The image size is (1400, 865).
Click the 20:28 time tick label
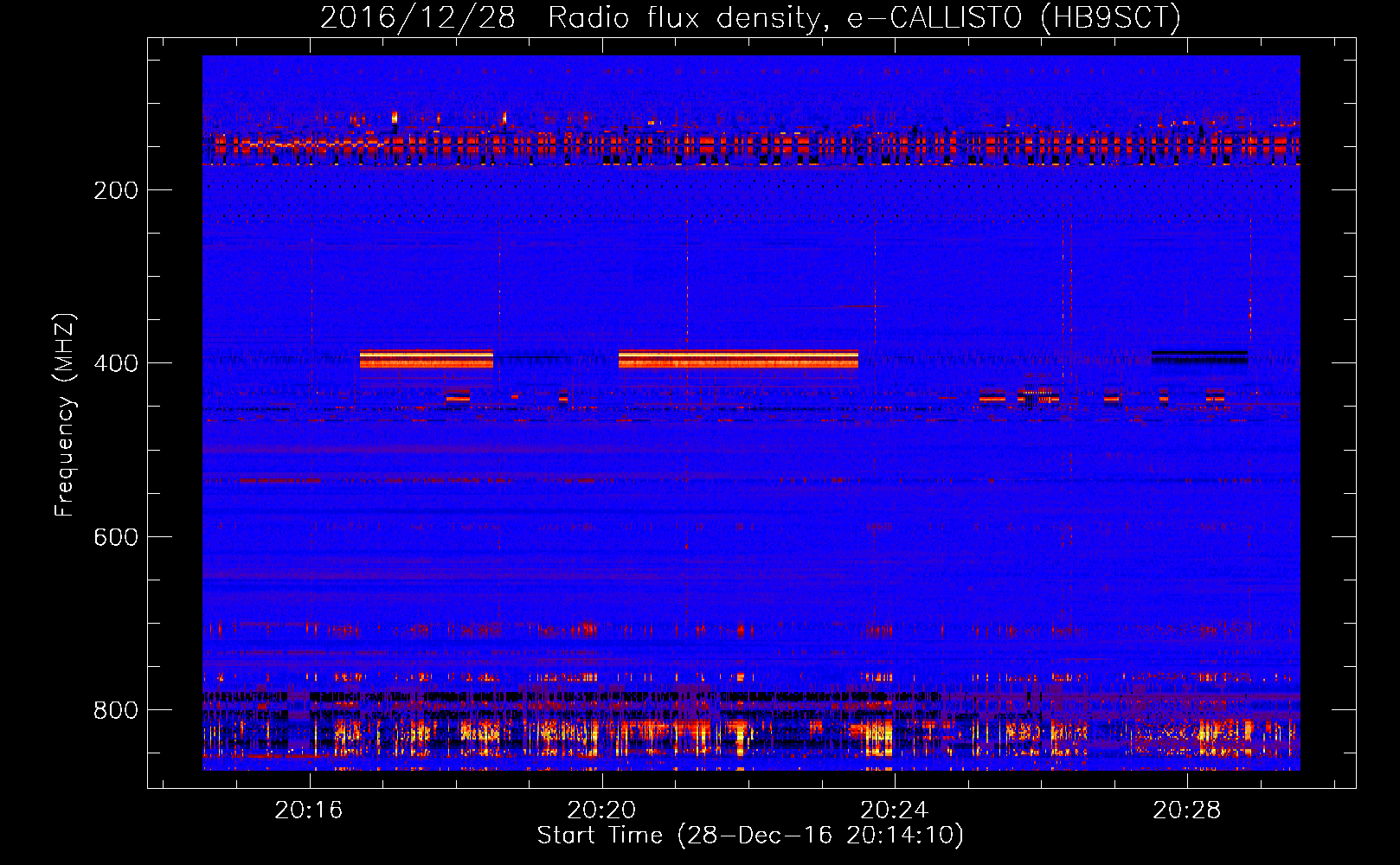tap(1187, 810)
